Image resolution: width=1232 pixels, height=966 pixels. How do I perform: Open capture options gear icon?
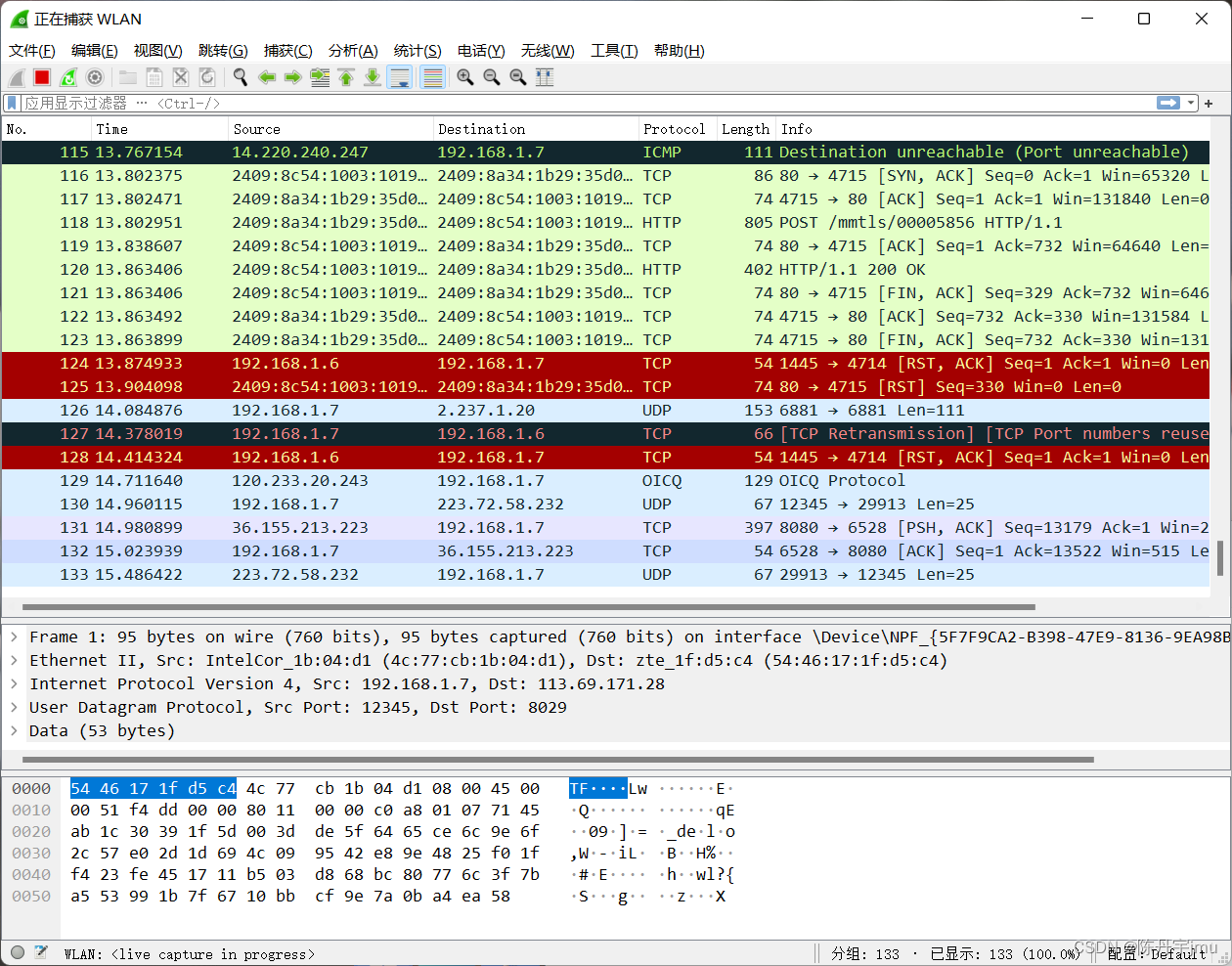(x=95, y=77)
